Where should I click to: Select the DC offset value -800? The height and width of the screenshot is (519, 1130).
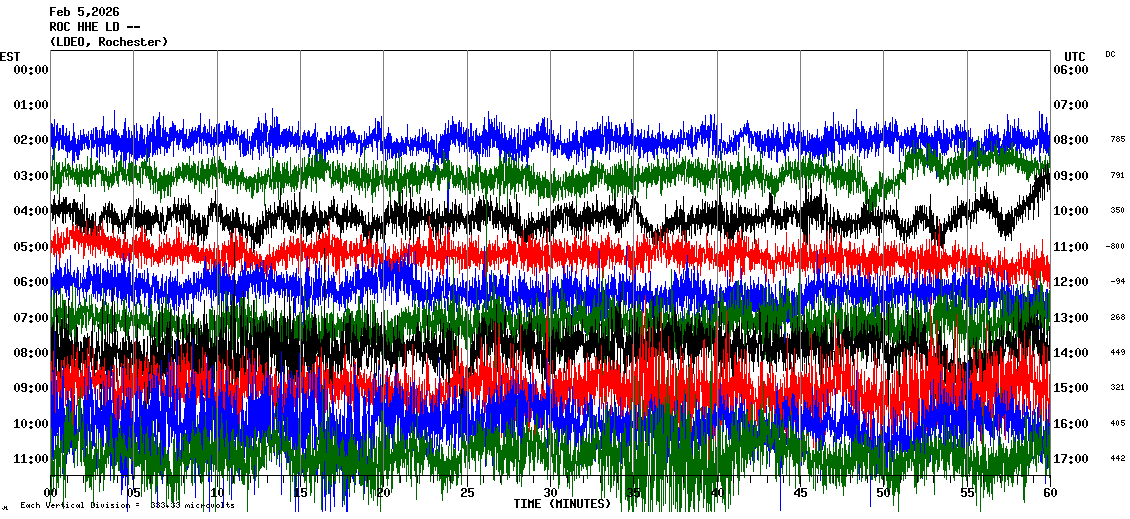[1116, 246]
